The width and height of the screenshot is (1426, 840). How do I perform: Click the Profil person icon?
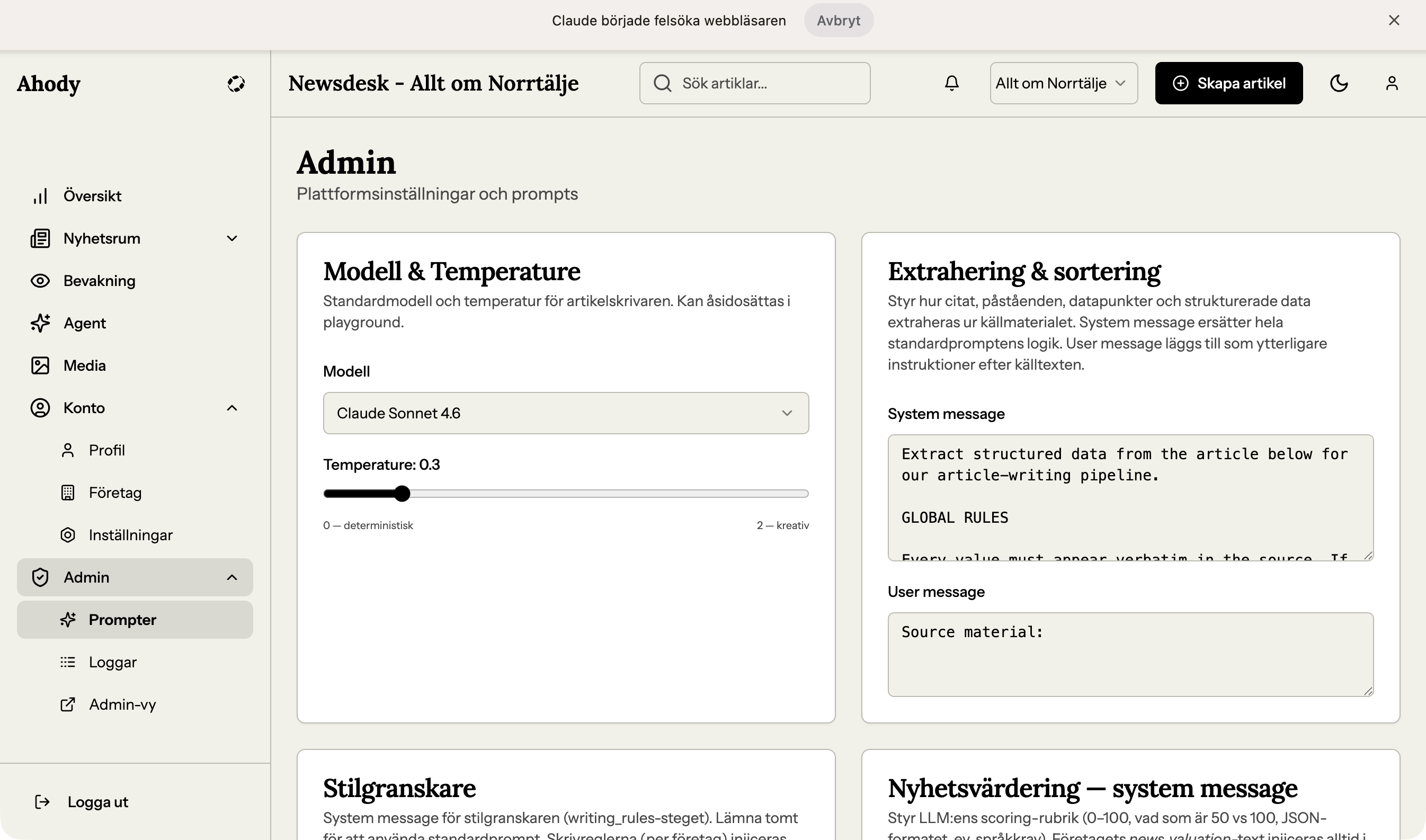(x=68, y=451)
